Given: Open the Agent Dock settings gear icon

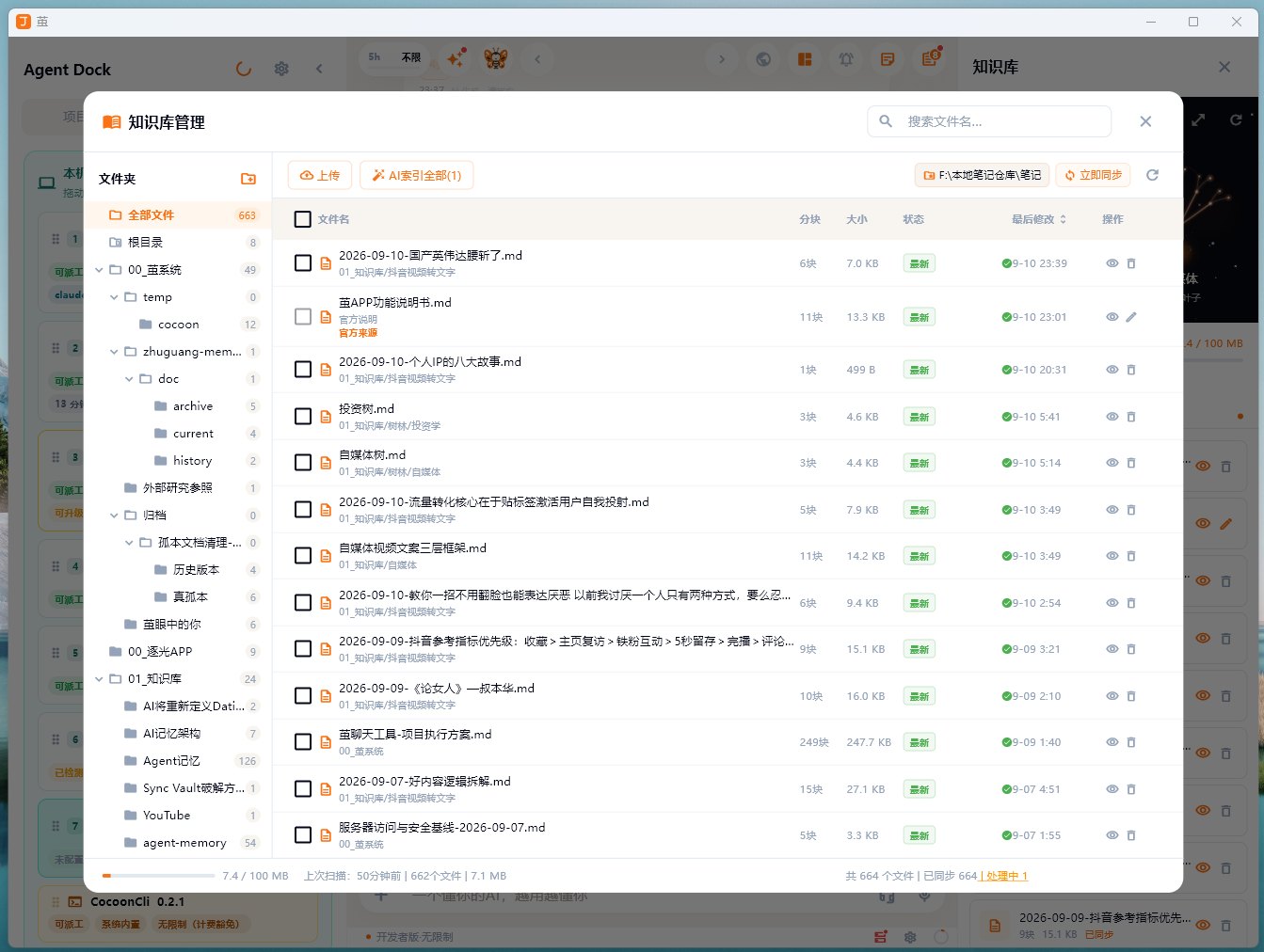Looking at the screenshot, I should (281, 69).
